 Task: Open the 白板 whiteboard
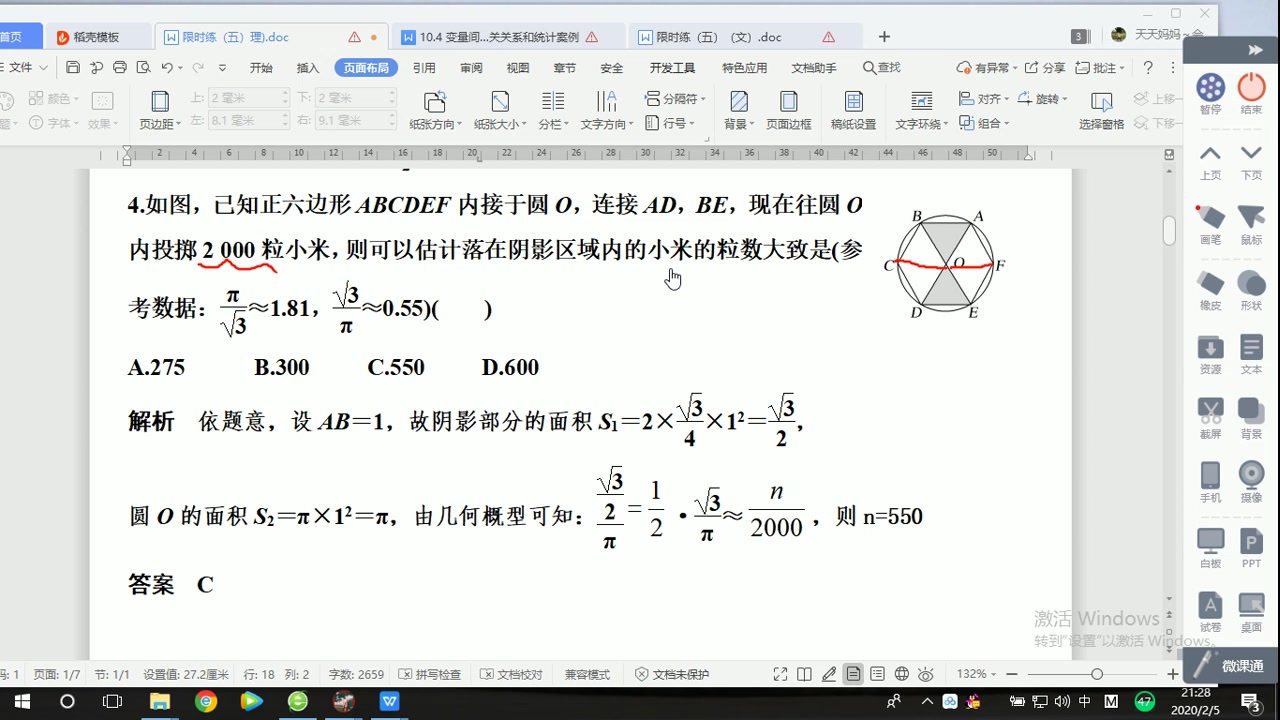click(1211, 548)
